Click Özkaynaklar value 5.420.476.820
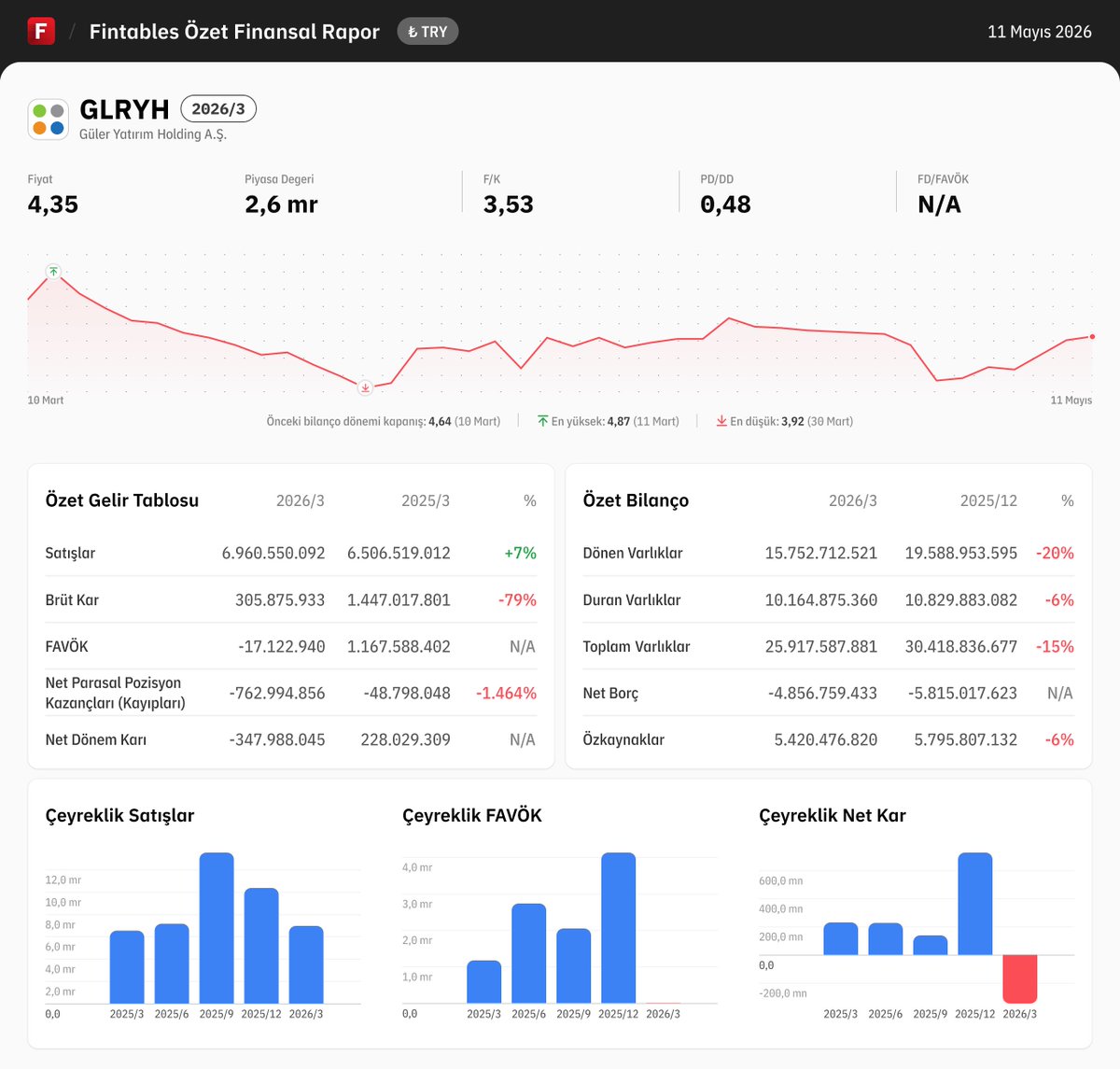The height and width of the screenshot is (1069, 1120). tap(826, 739)
